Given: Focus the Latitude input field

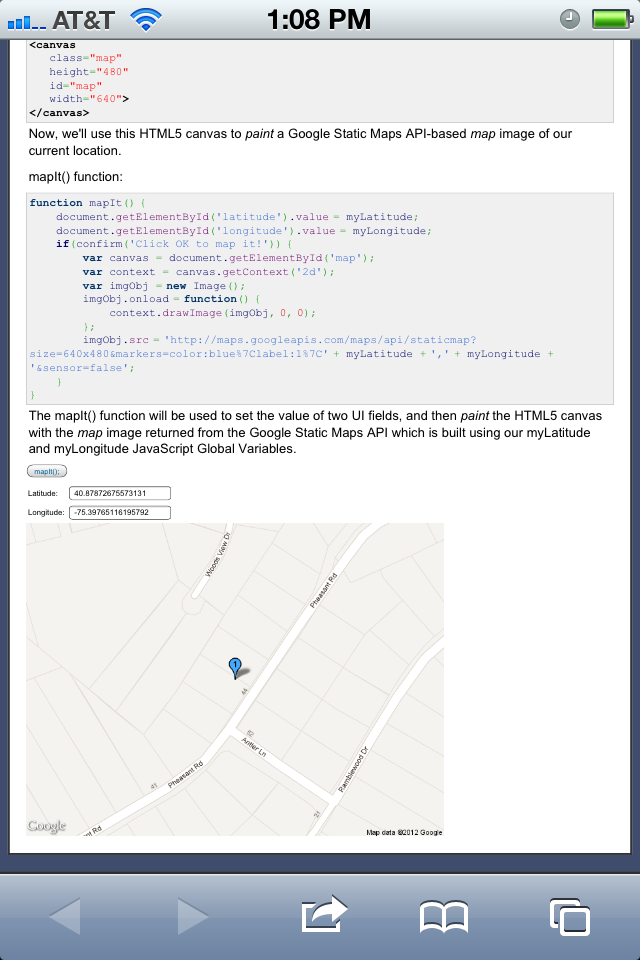Looking at the screenshot, I should pyautogui.click(x=119, y=493).
